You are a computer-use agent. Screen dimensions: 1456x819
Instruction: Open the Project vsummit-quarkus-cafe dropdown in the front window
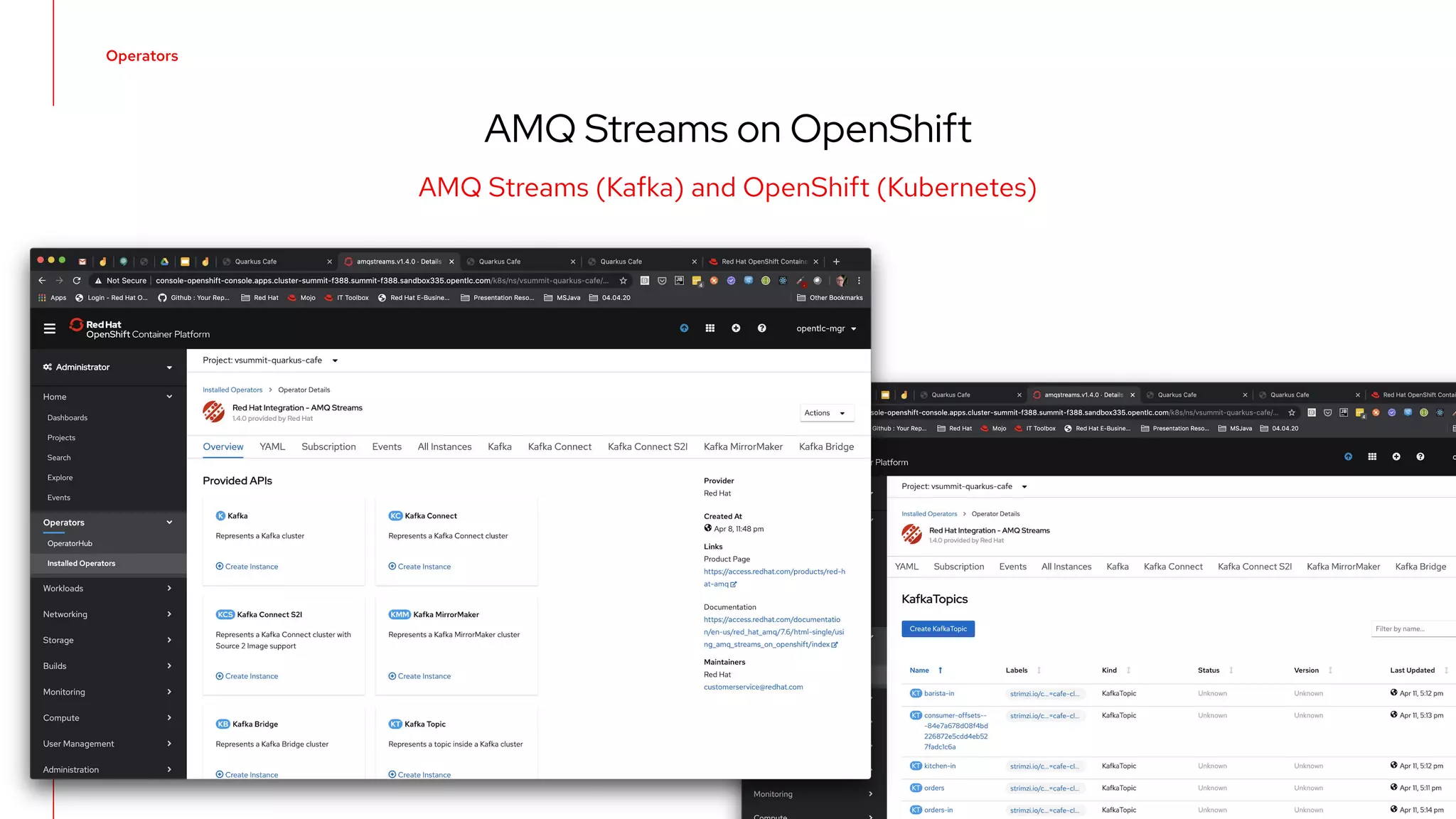click(270, 360)
